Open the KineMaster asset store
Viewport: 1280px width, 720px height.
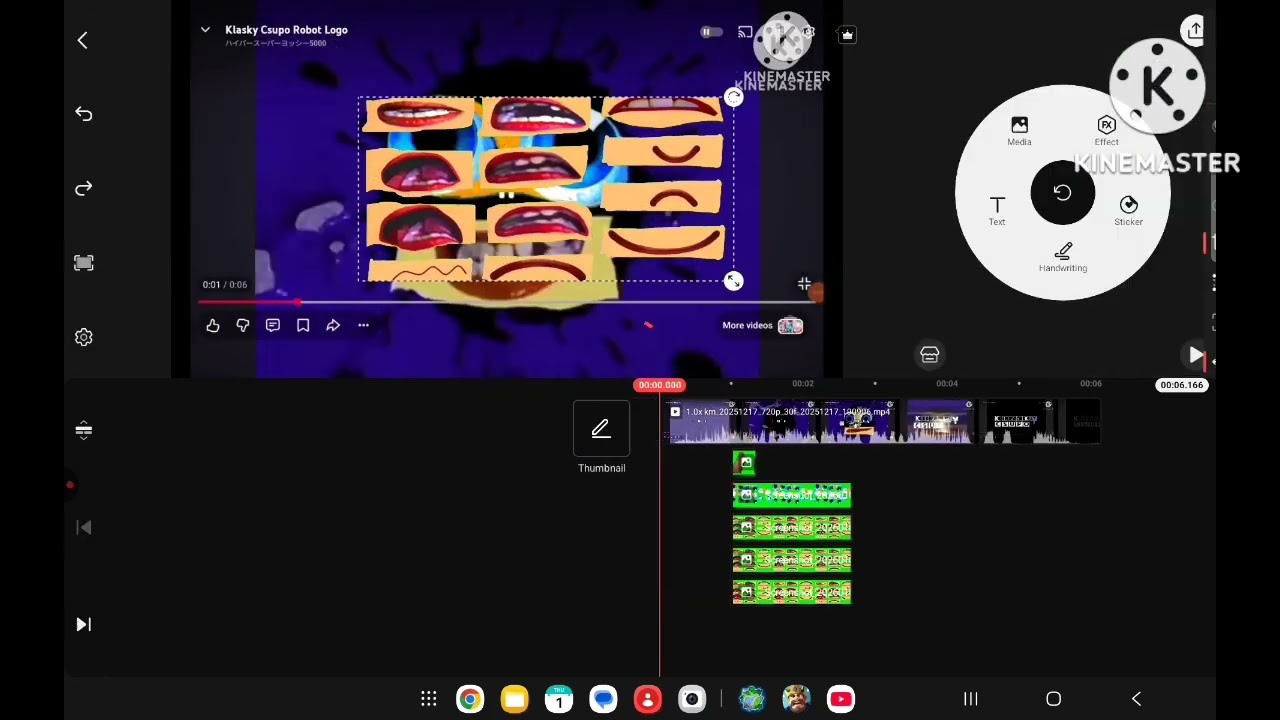[x=930, y=355]
